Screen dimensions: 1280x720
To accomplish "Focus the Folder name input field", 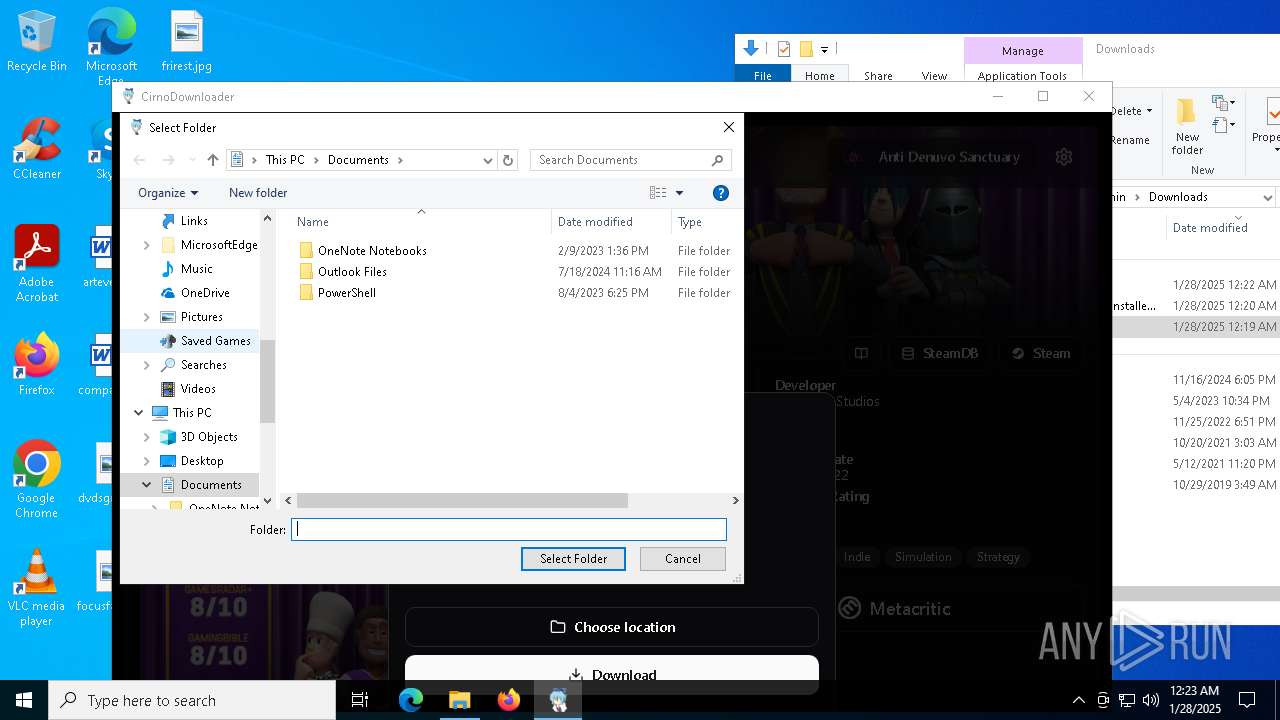I will point(509,530).
